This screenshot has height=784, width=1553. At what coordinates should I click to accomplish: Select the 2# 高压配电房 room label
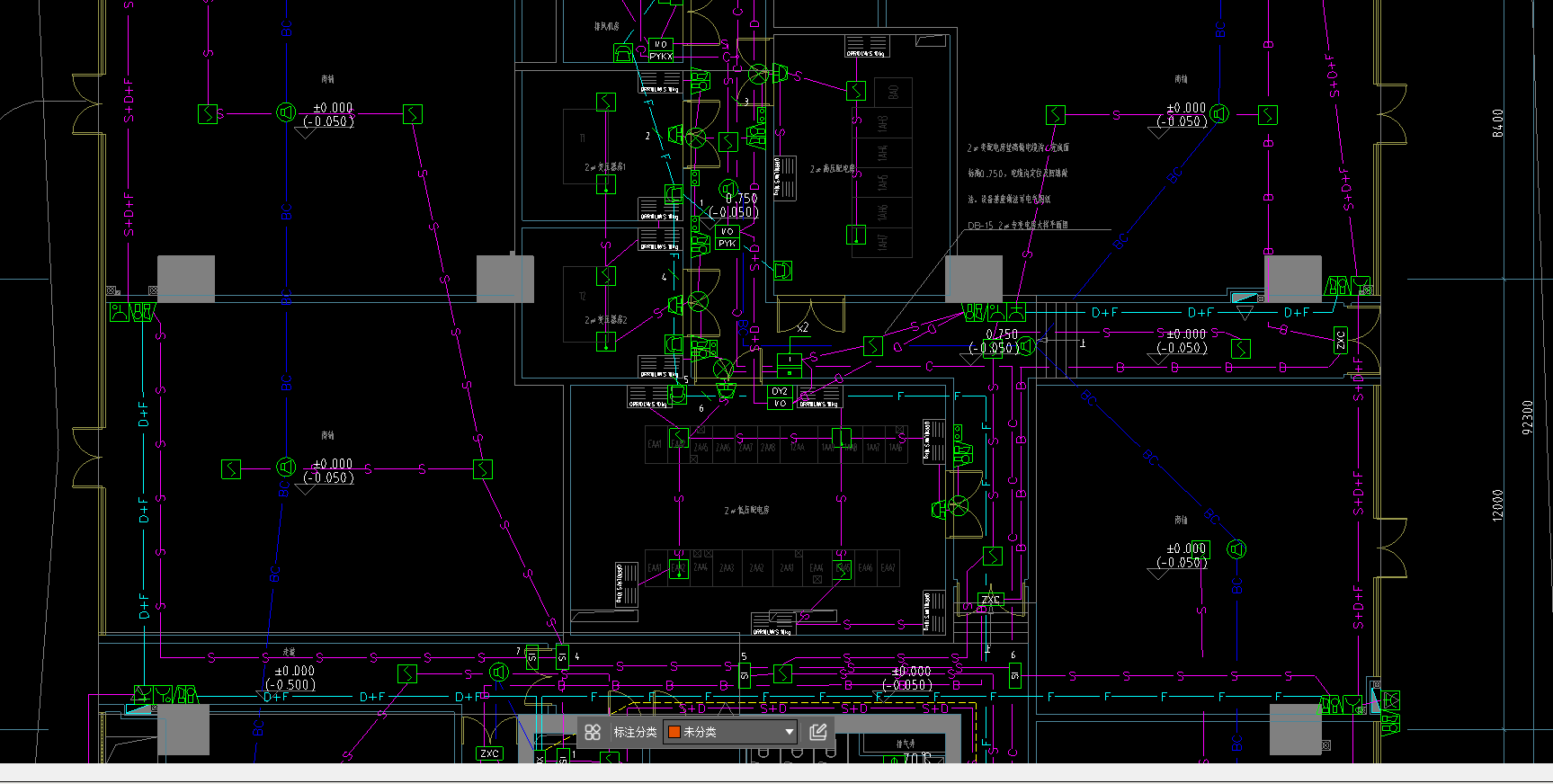[832, 169]
